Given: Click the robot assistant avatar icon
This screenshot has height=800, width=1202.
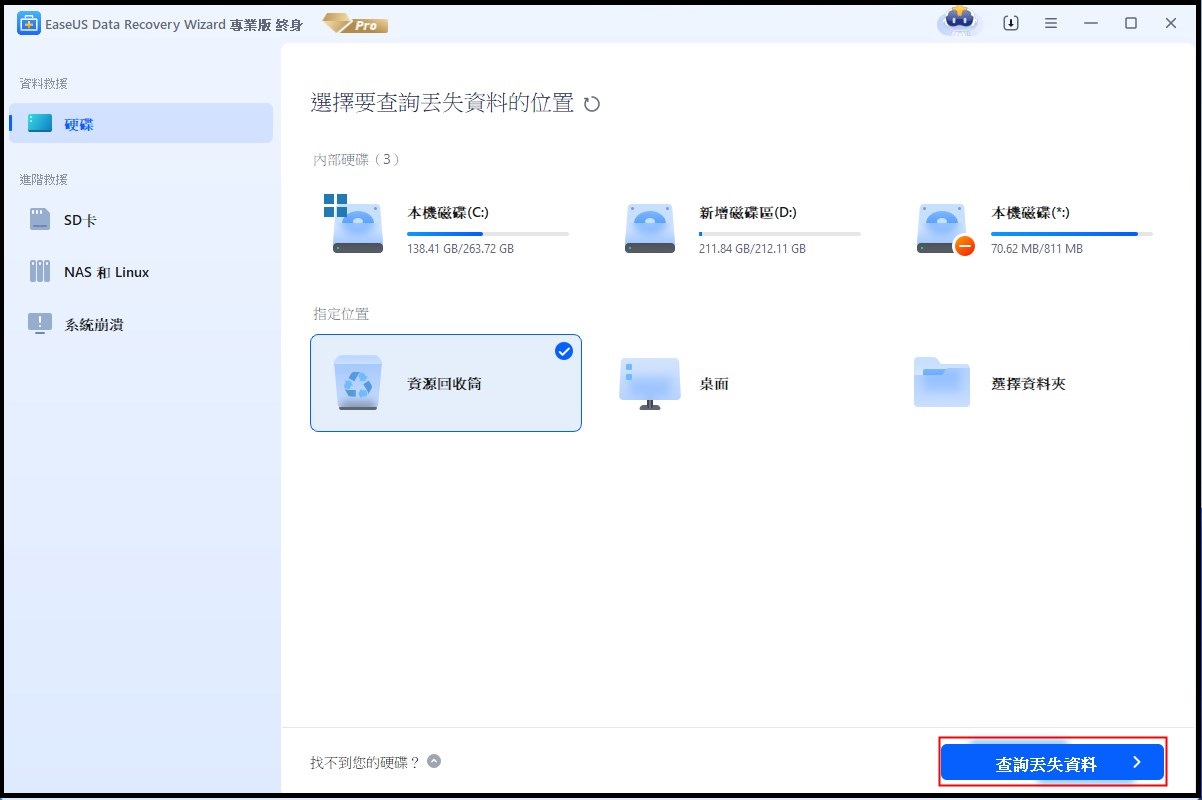Looking at the screenshot, I should [959, 22].
